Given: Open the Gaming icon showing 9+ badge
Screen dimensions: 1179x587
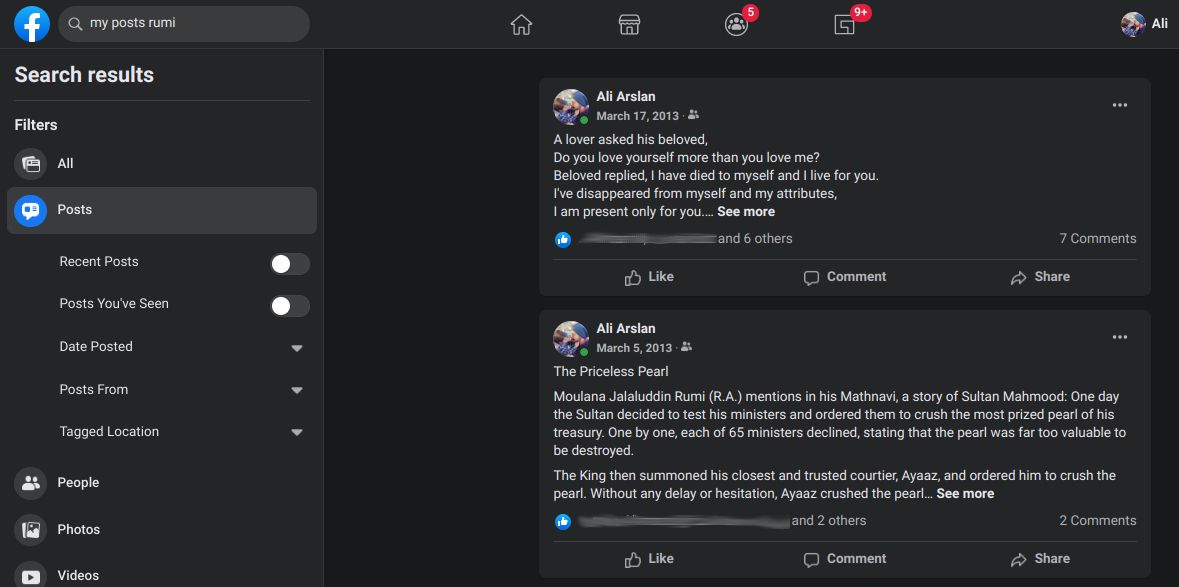Looking at the screenshot, I should point(845,25).
